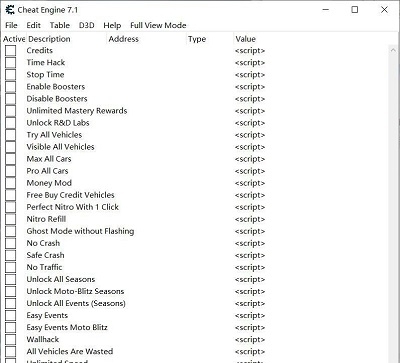
Task: Select the Safe Crash row
Action: coord(45,255)
